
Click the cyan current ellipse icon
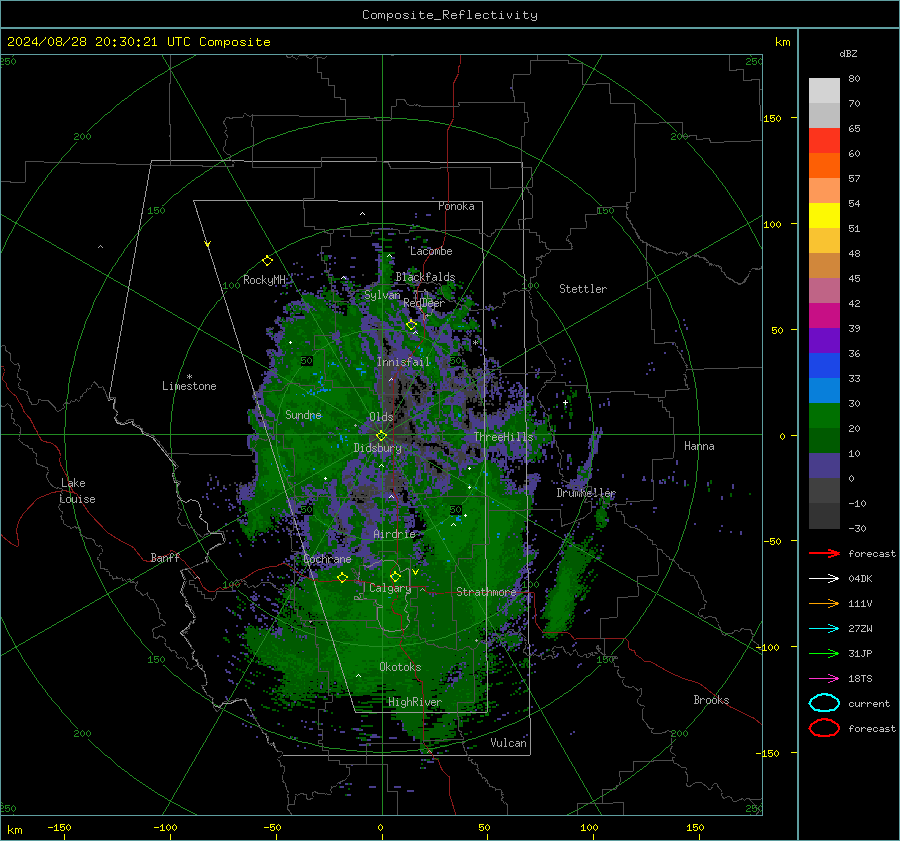click(824, 703)
